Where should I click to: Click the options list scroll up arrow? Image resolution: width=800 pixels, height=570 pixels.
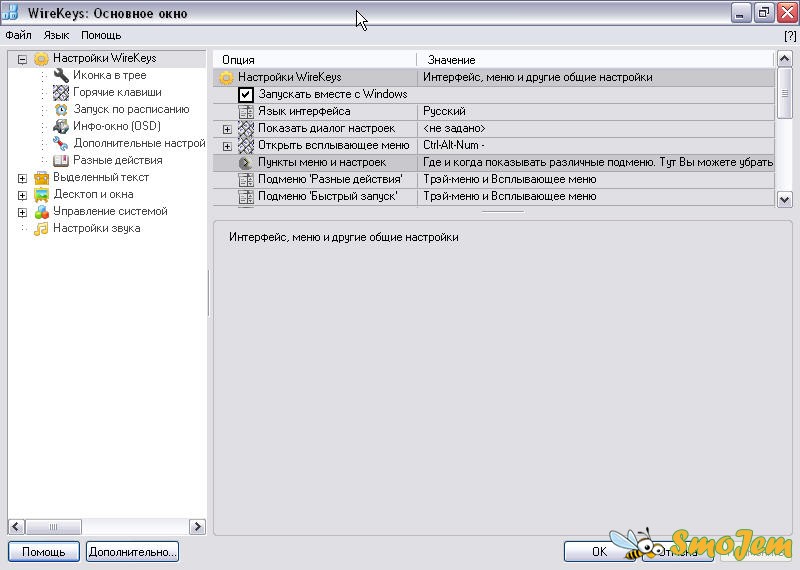(785, 59)
